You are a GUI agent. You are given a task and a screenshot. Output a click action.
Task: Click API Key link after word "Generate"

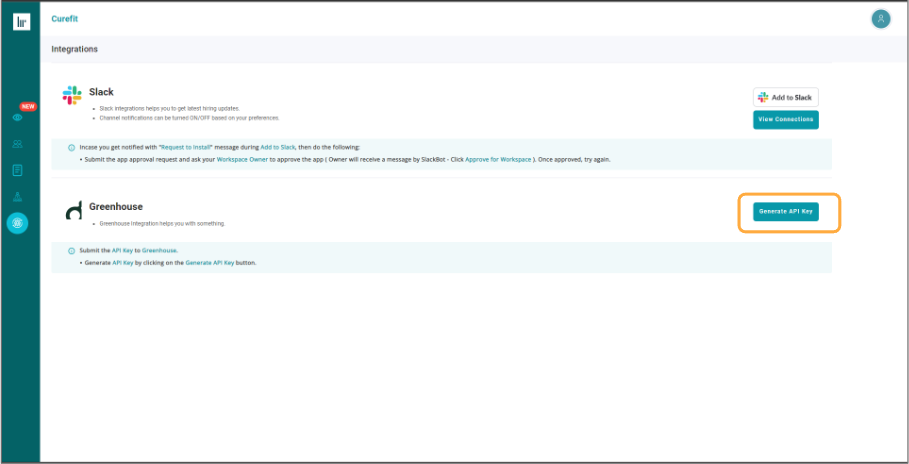(x=122, y=263)
